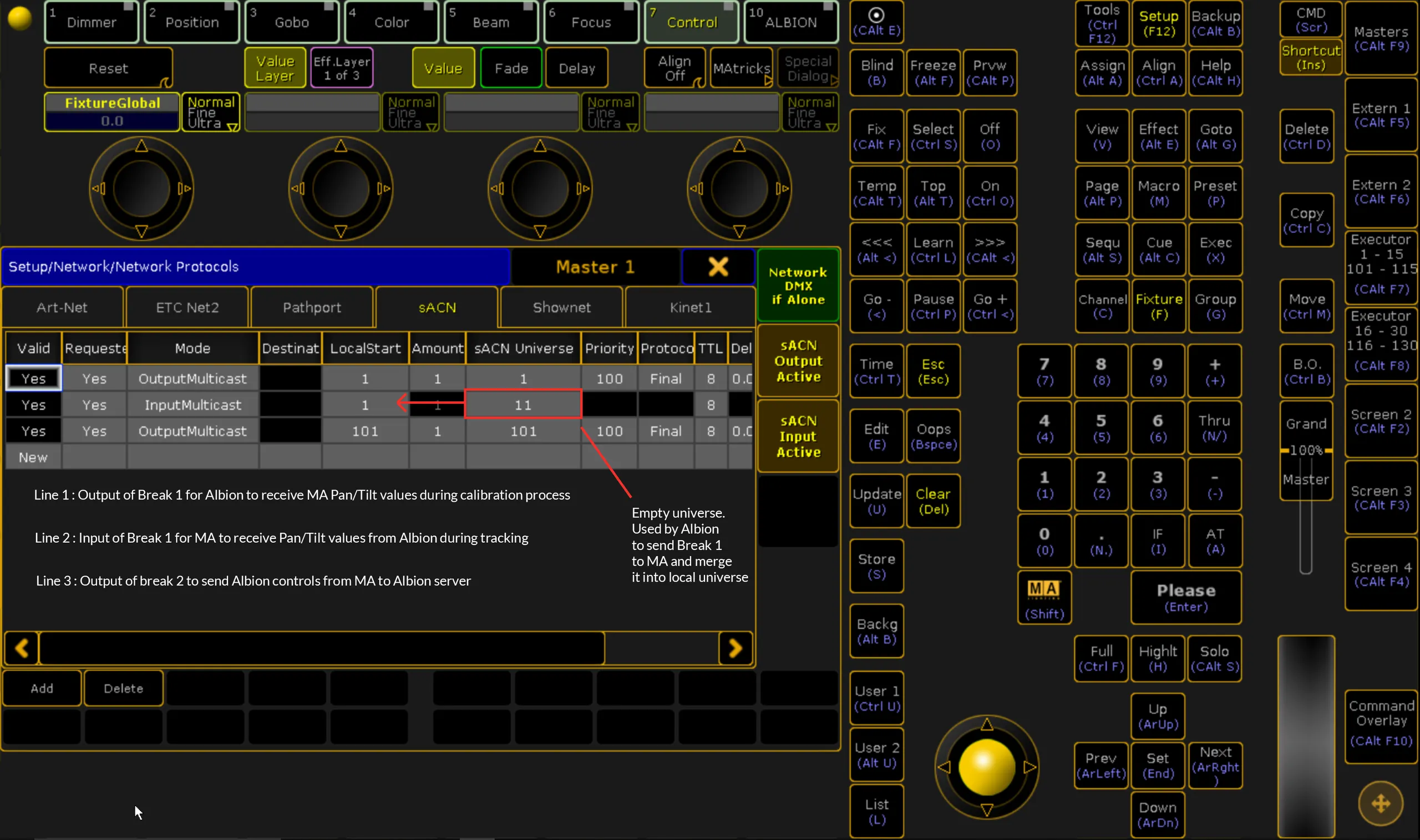1420x840 pixels.
Task: Open the second encoder Normal/Fine/Ultra dropdown
Action: click(411, 112)
